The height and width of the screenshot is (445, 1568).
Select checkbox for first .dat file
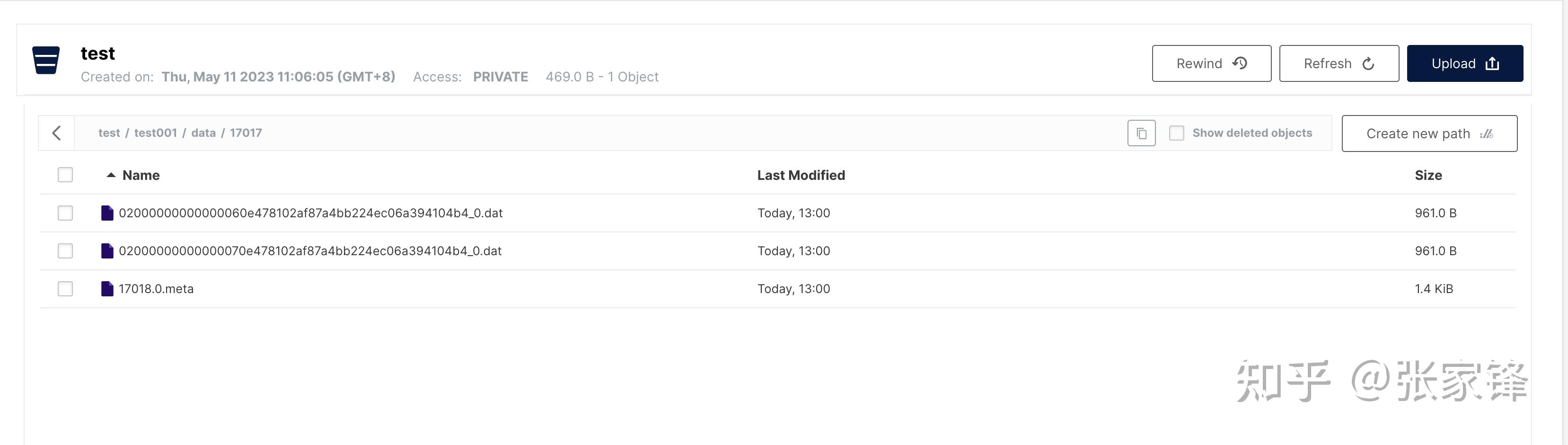point(65,213)
